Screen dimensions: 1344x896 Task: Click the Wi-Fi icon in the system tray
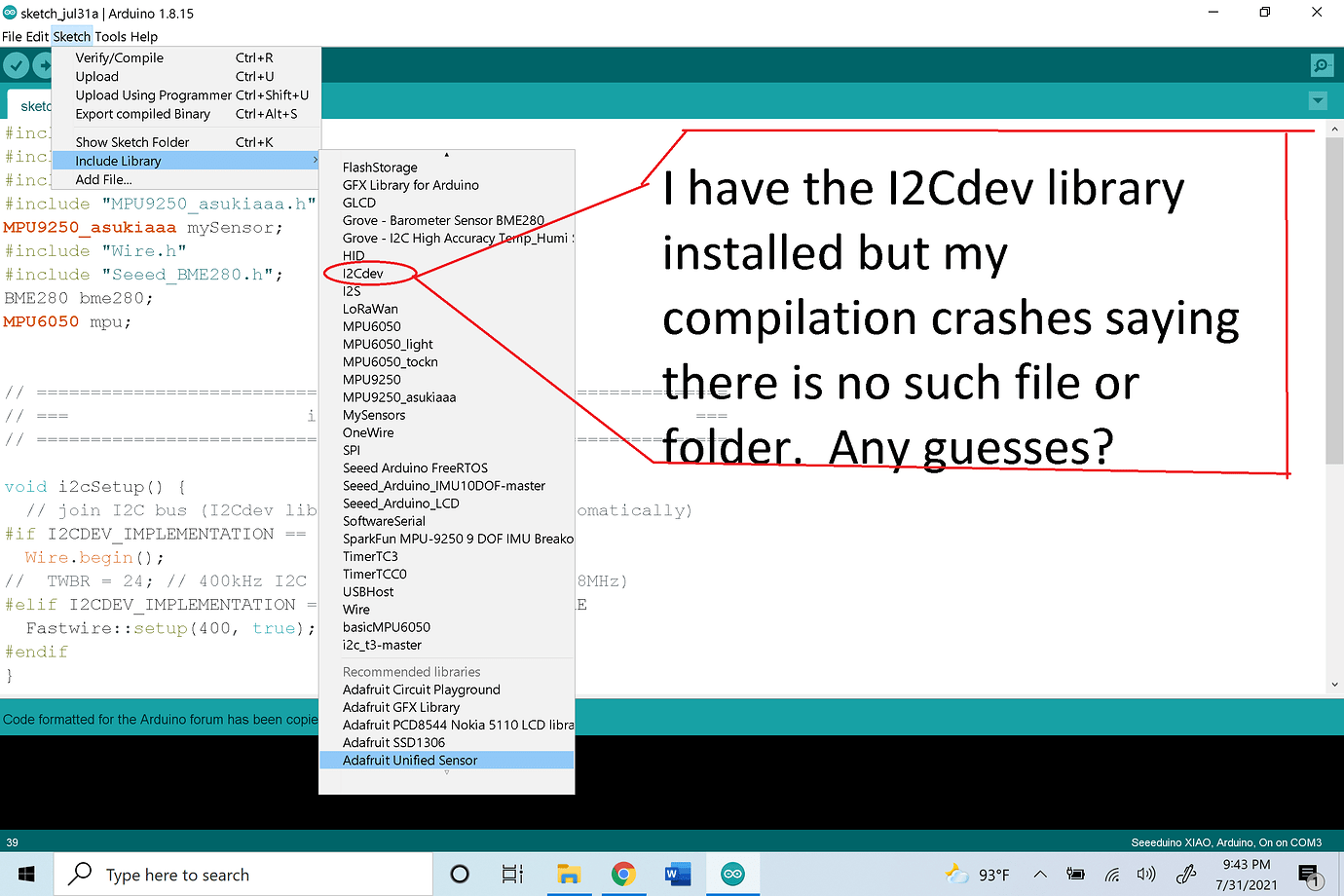1112,874
